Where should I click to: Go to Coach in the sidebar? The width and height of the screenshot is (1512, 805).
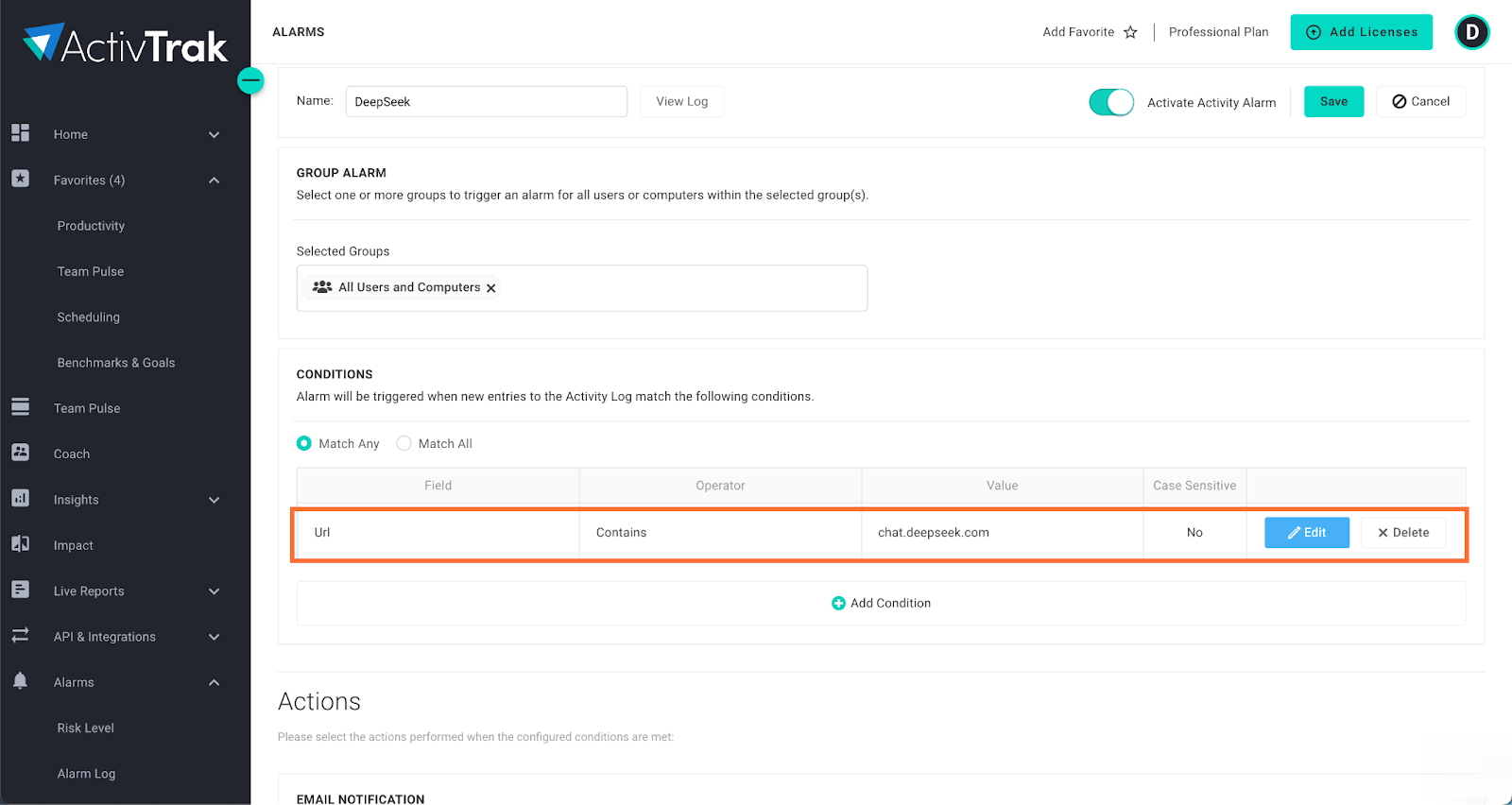(x=72, y=454)
